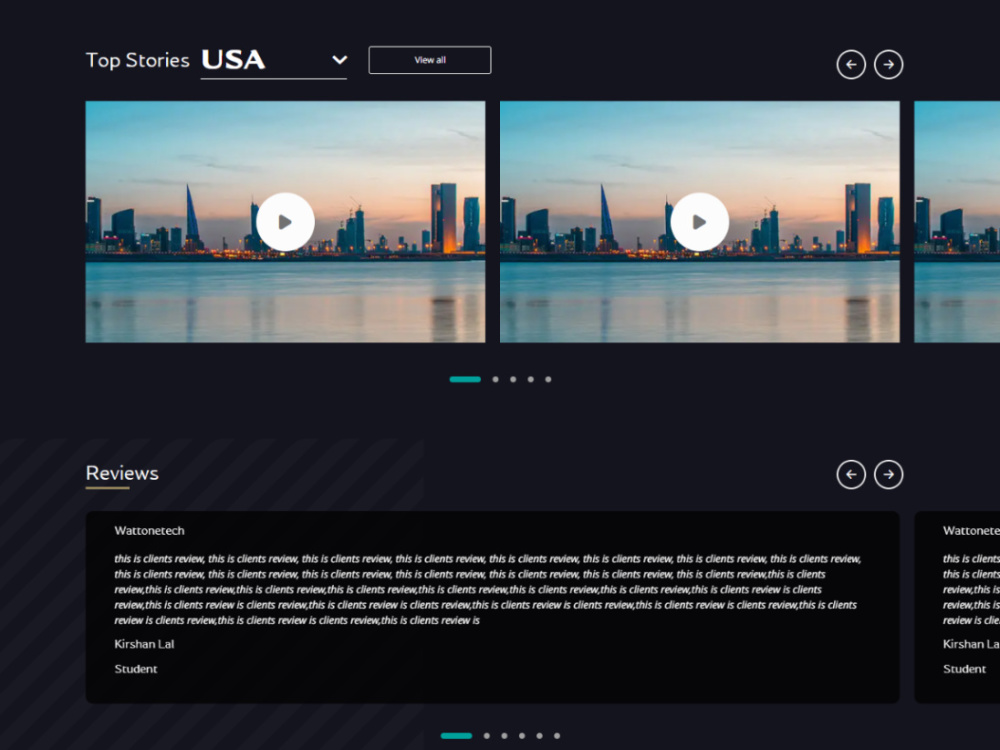
Task: Open the partially visible third story thumbnail
Action: 957,222
